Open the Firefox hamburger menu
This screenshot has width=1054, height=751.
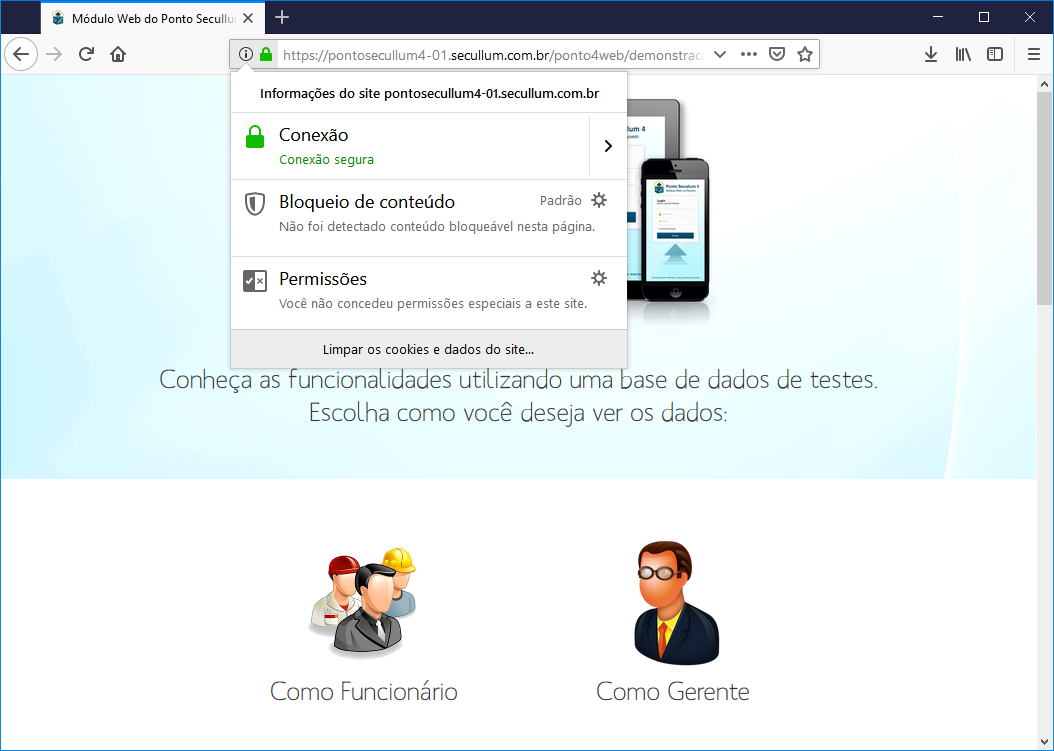pyautogui.click(x=1034, y=54)
